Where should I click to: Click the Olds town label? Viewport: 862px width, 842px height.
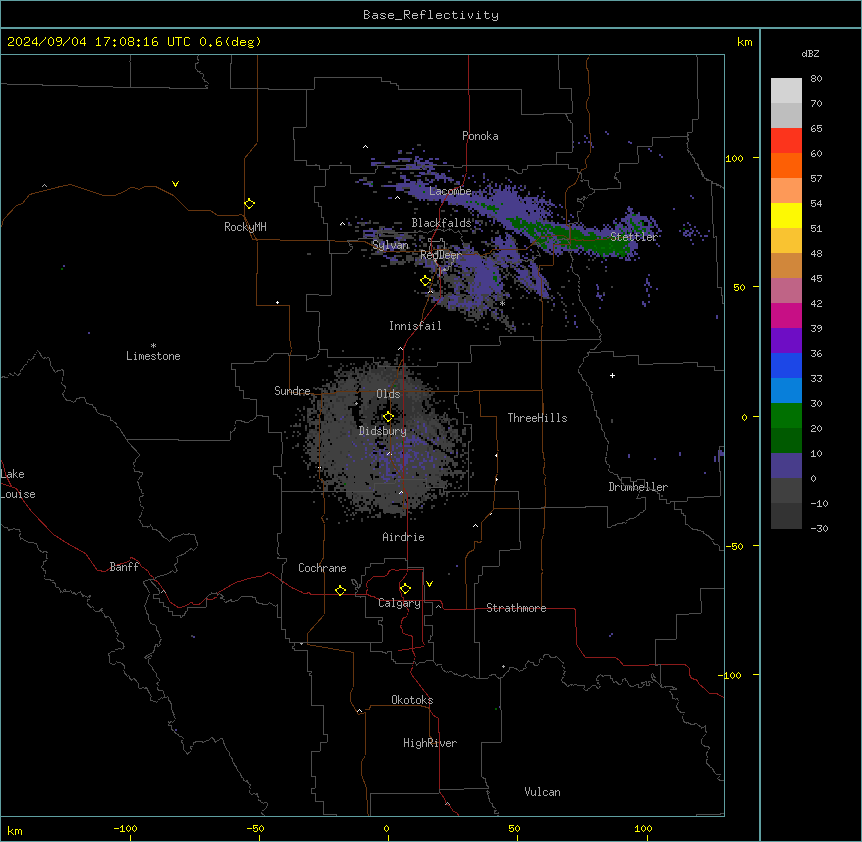(388, 394)
